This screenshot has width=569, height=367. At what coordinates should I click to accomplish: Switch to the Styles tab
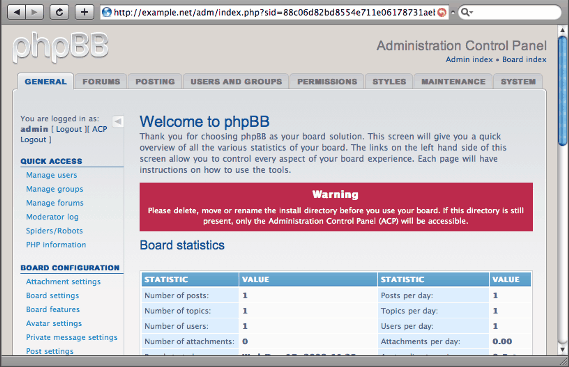pos(389,82)
